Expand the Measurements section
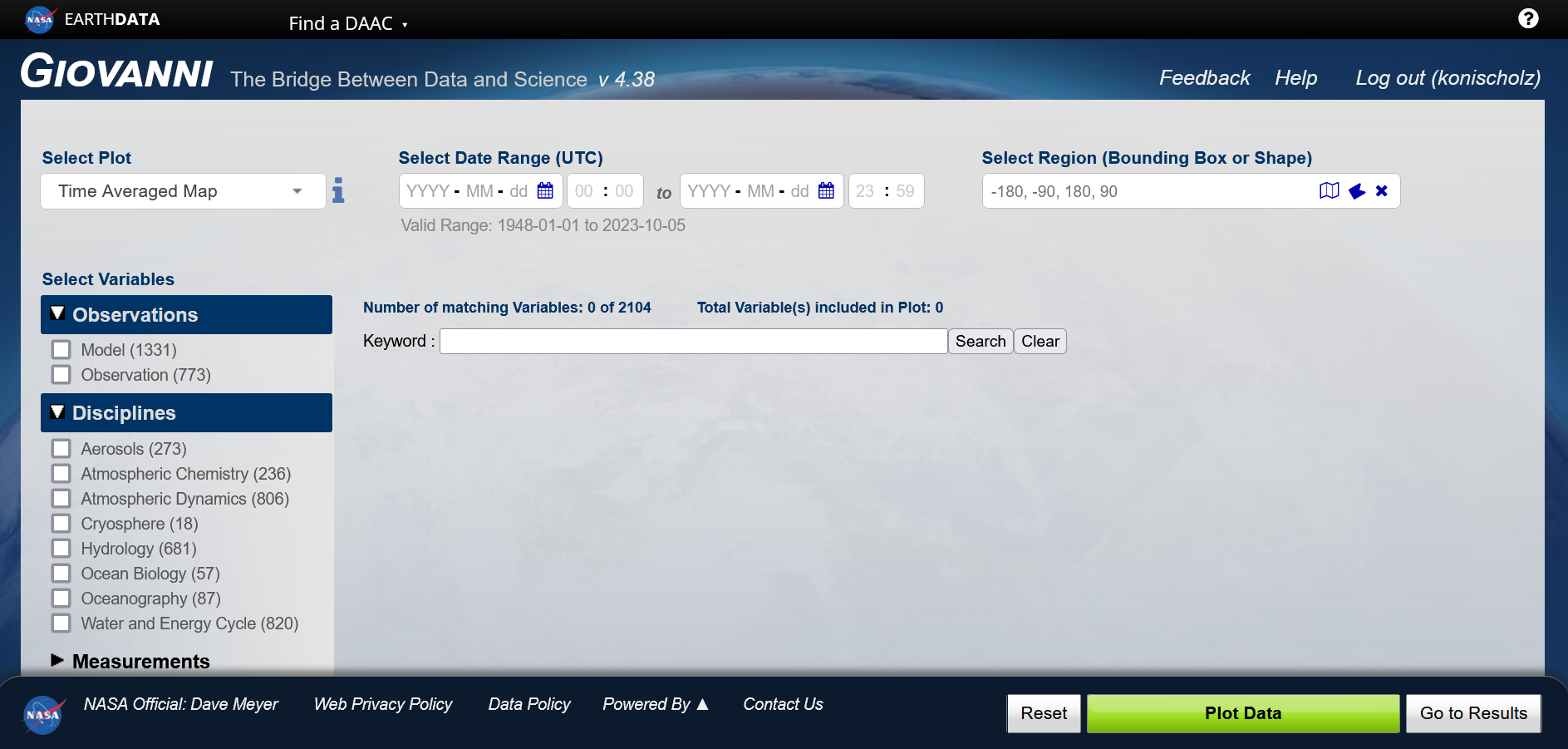The width and height of the screenshot is (1568, 749). 130,661
